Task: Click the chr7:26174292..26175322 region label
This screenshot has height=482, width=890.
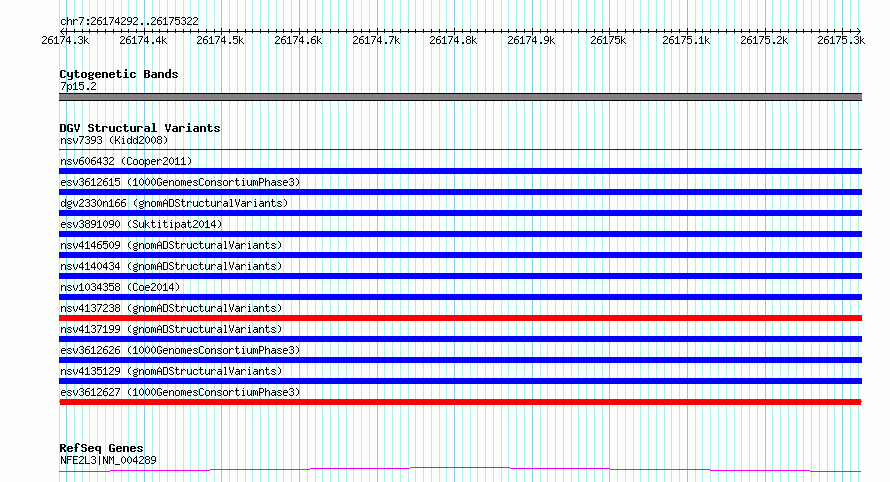Action: point(129,22)
